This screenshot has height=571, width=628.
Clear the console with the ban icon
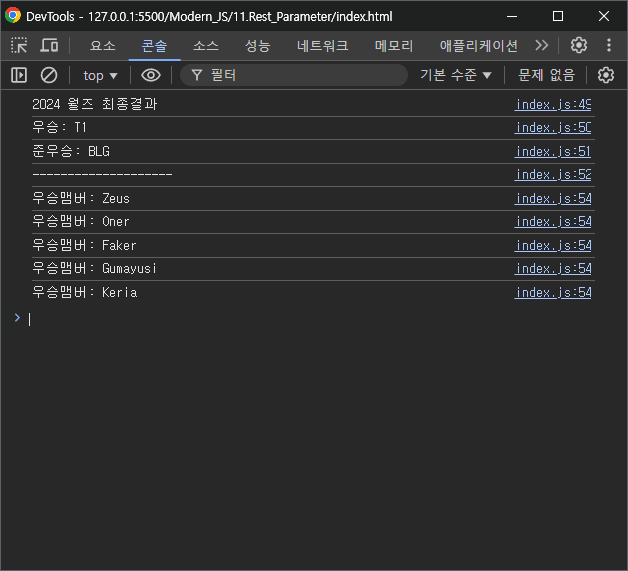click(x=49, y=75)
